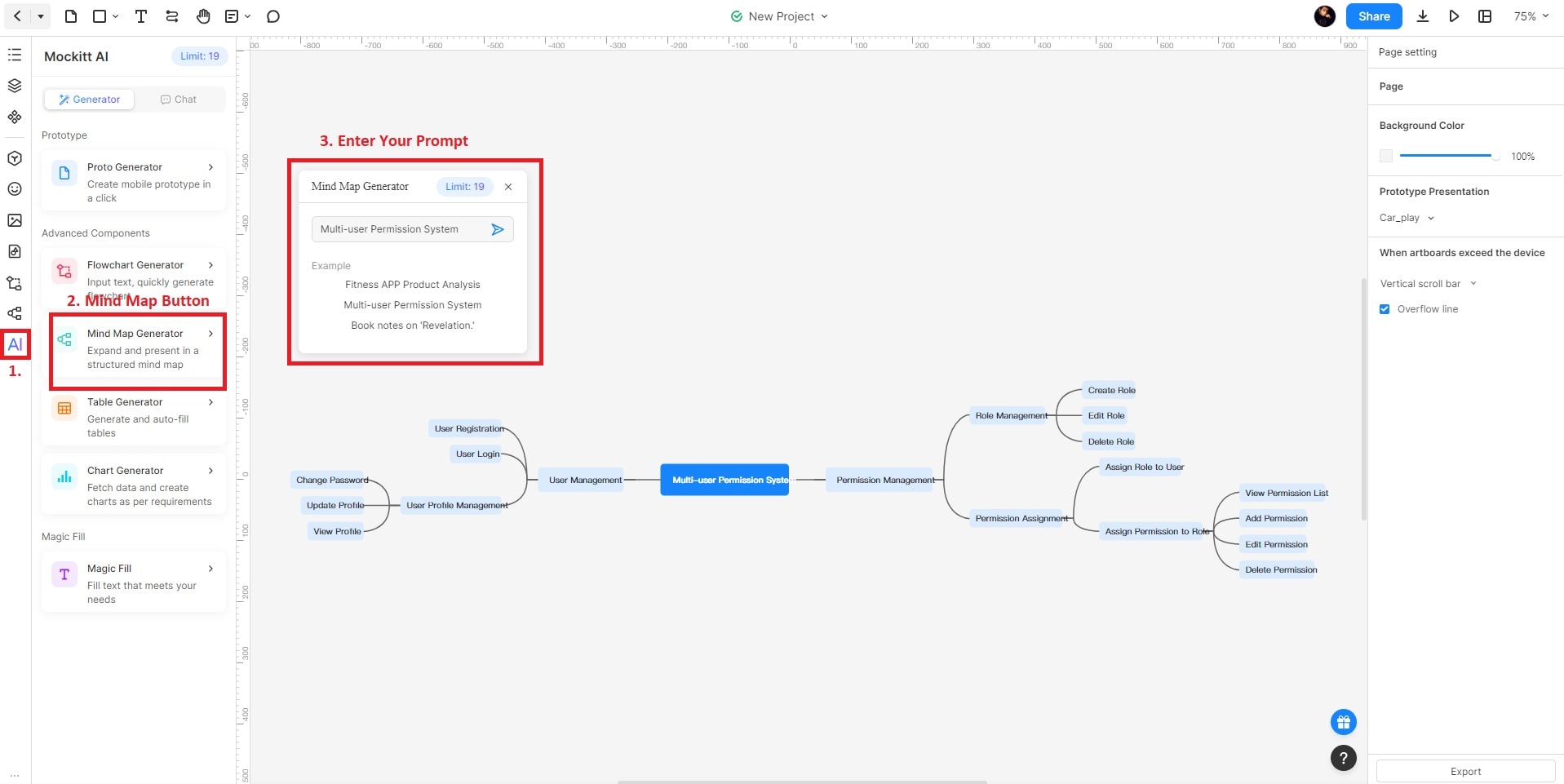The image size is (1564, 784).
Task: Open the Vertical scroll bar dropdown
Action: (x=1428, y=284)
